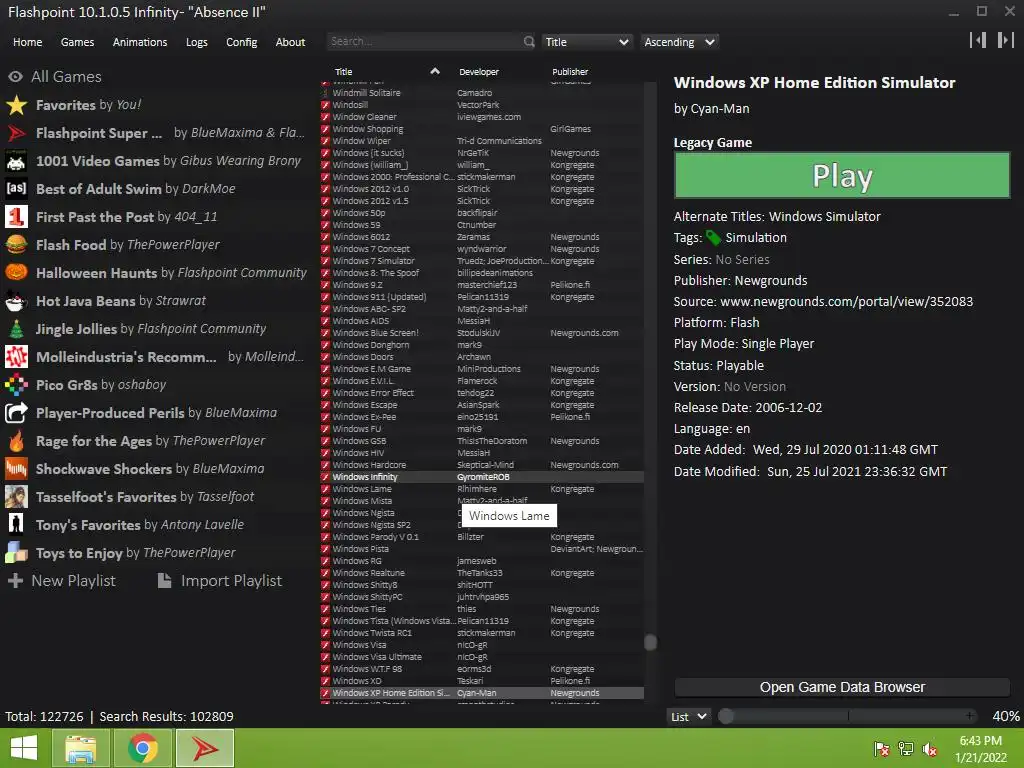
Task: Open the Flashpoint Super playlist icon
Action: 16,133
